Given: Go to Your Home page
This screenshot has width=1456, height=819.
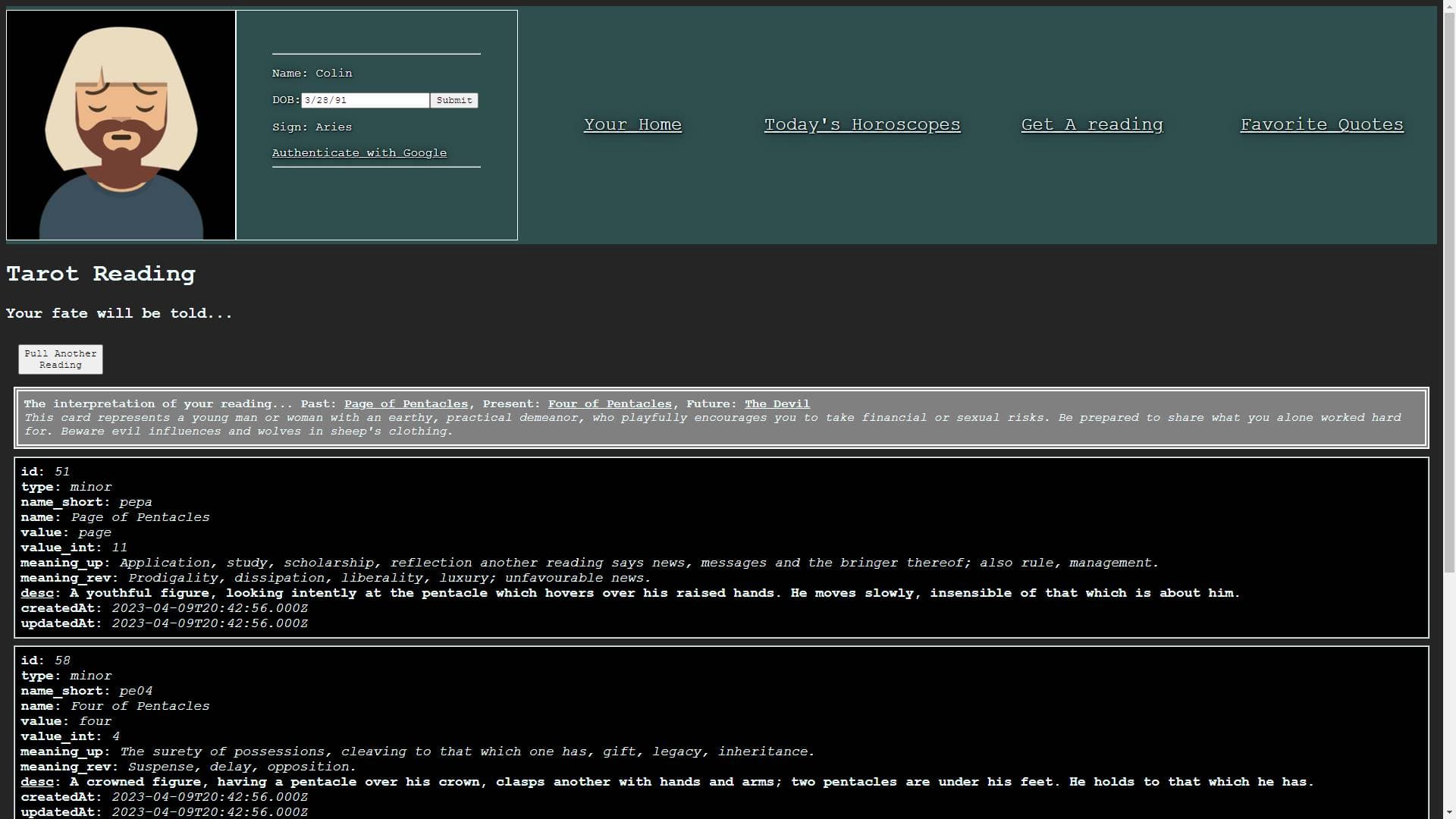Looking at the screenshot, I should (632, 124).
